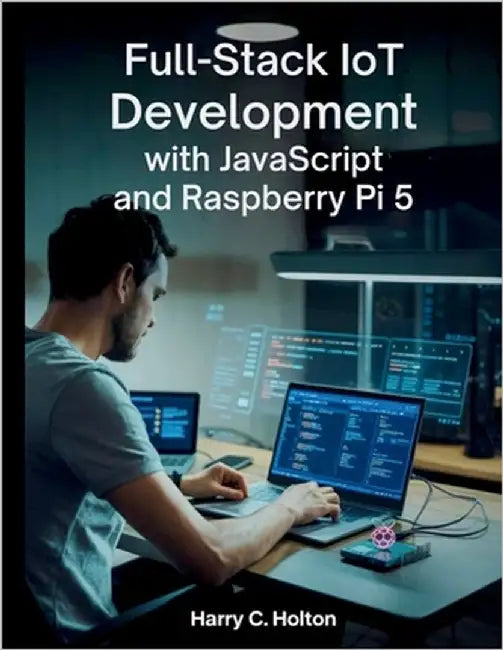Click the subtitle line "with JavaScript"
This screenshot has height=650, width=503.
pyautogui.click(x=263, y=159)
